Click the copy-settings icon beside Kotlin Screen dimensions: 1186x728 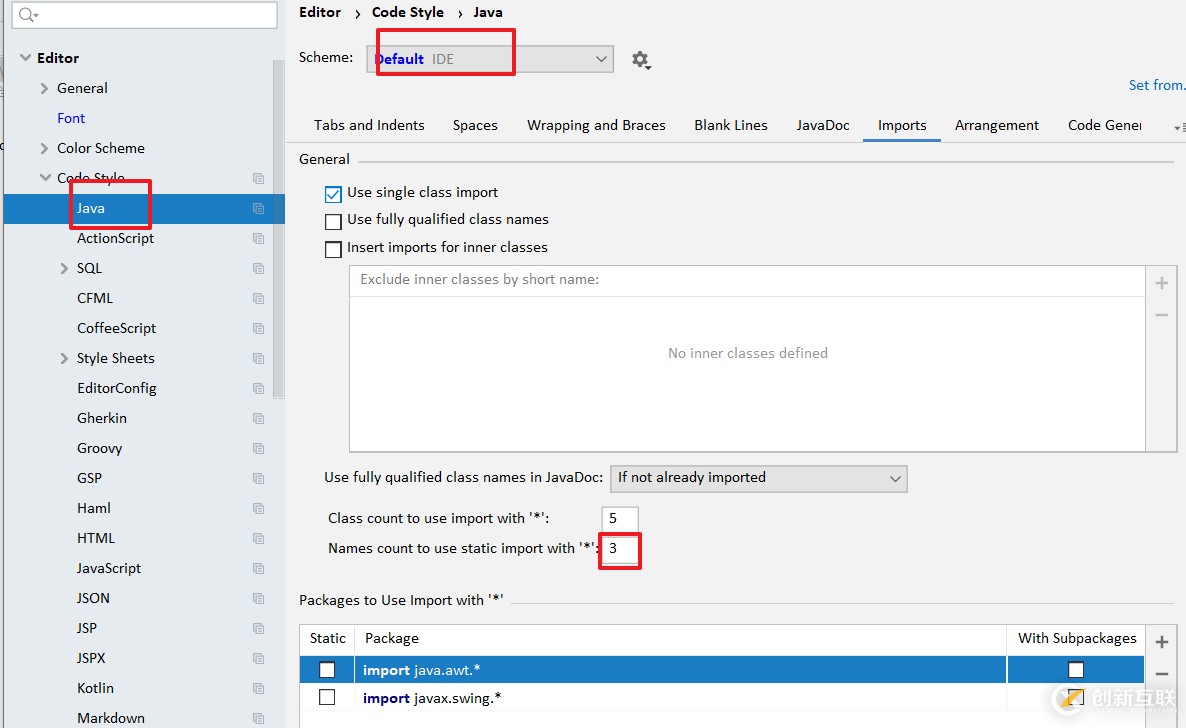coord(259,689)
